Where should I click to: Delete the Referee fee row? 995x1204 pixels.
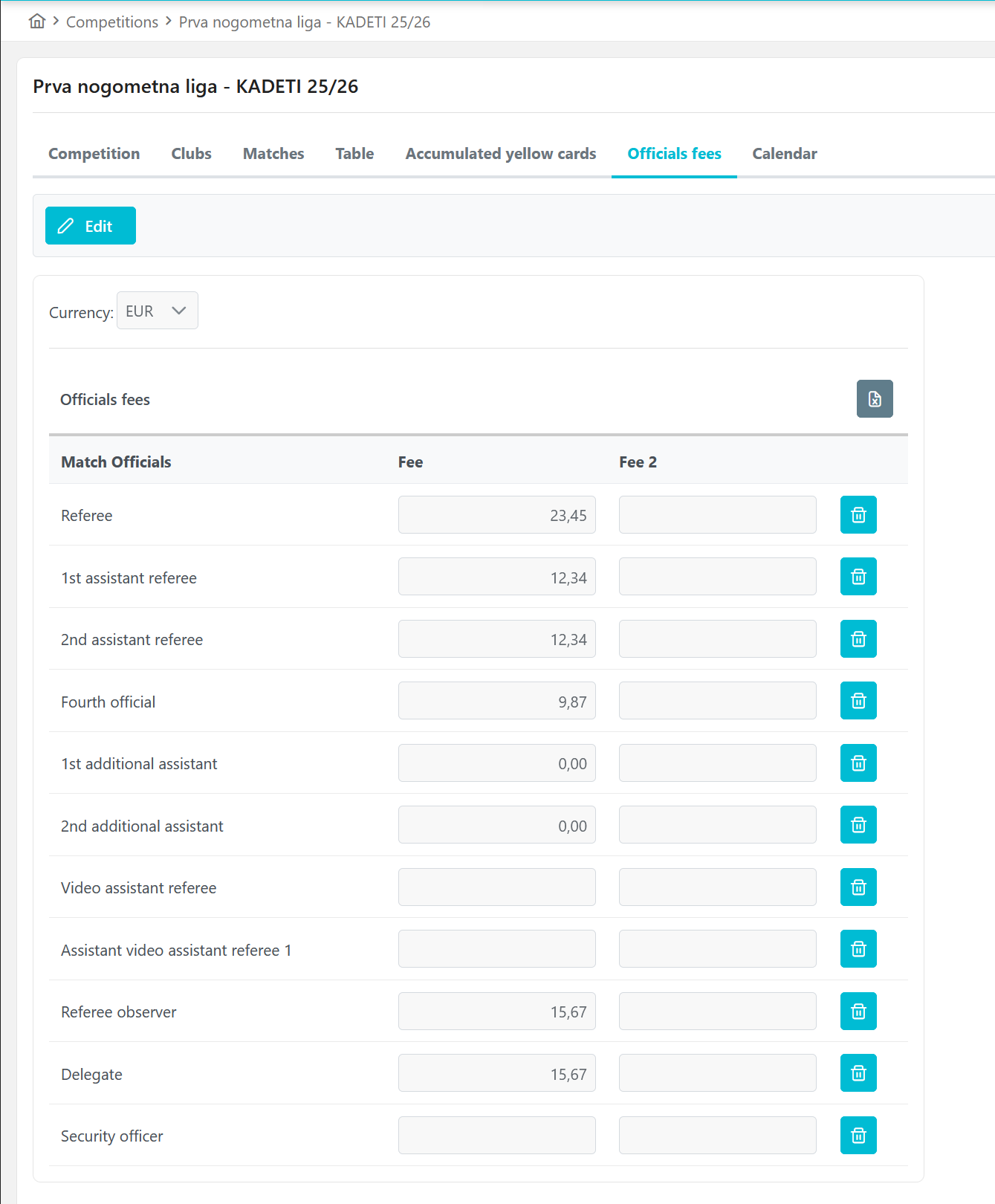[x=858, y=515]
